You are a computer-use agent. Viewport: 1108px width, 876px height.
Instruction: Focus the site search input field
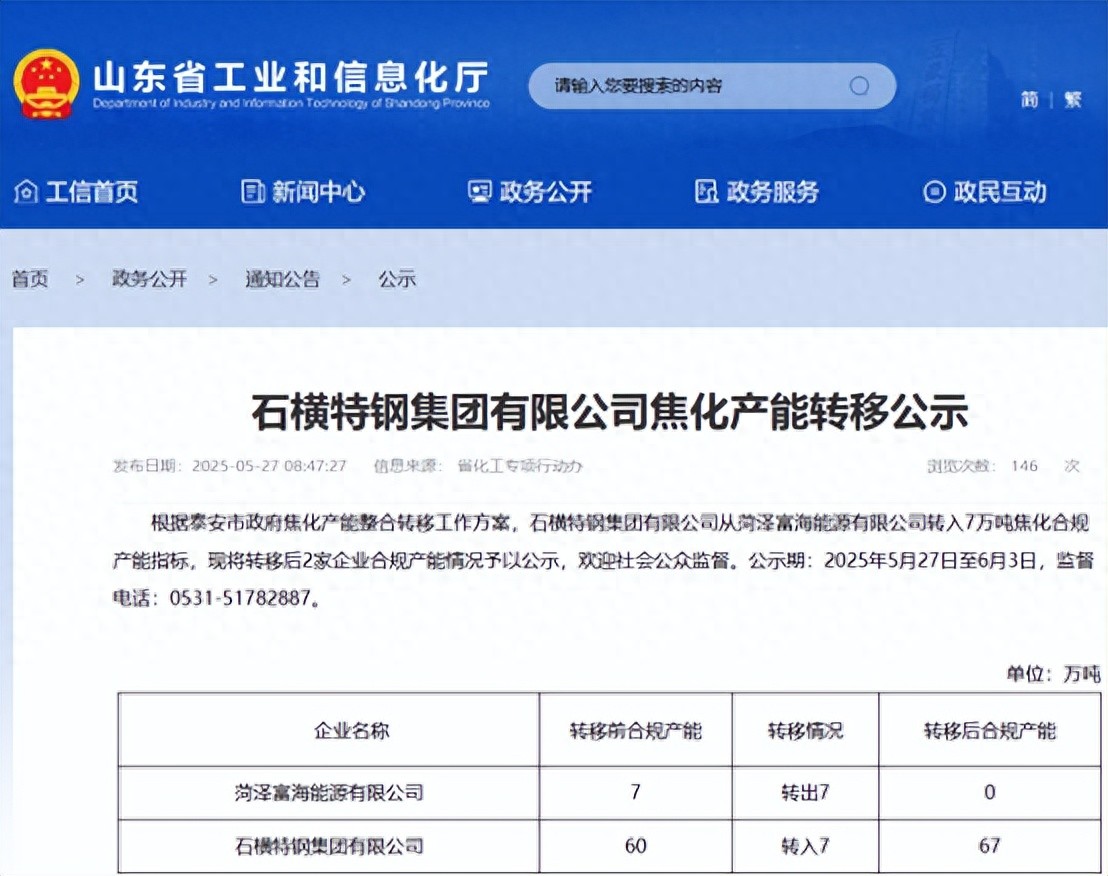tap(712, 86)
